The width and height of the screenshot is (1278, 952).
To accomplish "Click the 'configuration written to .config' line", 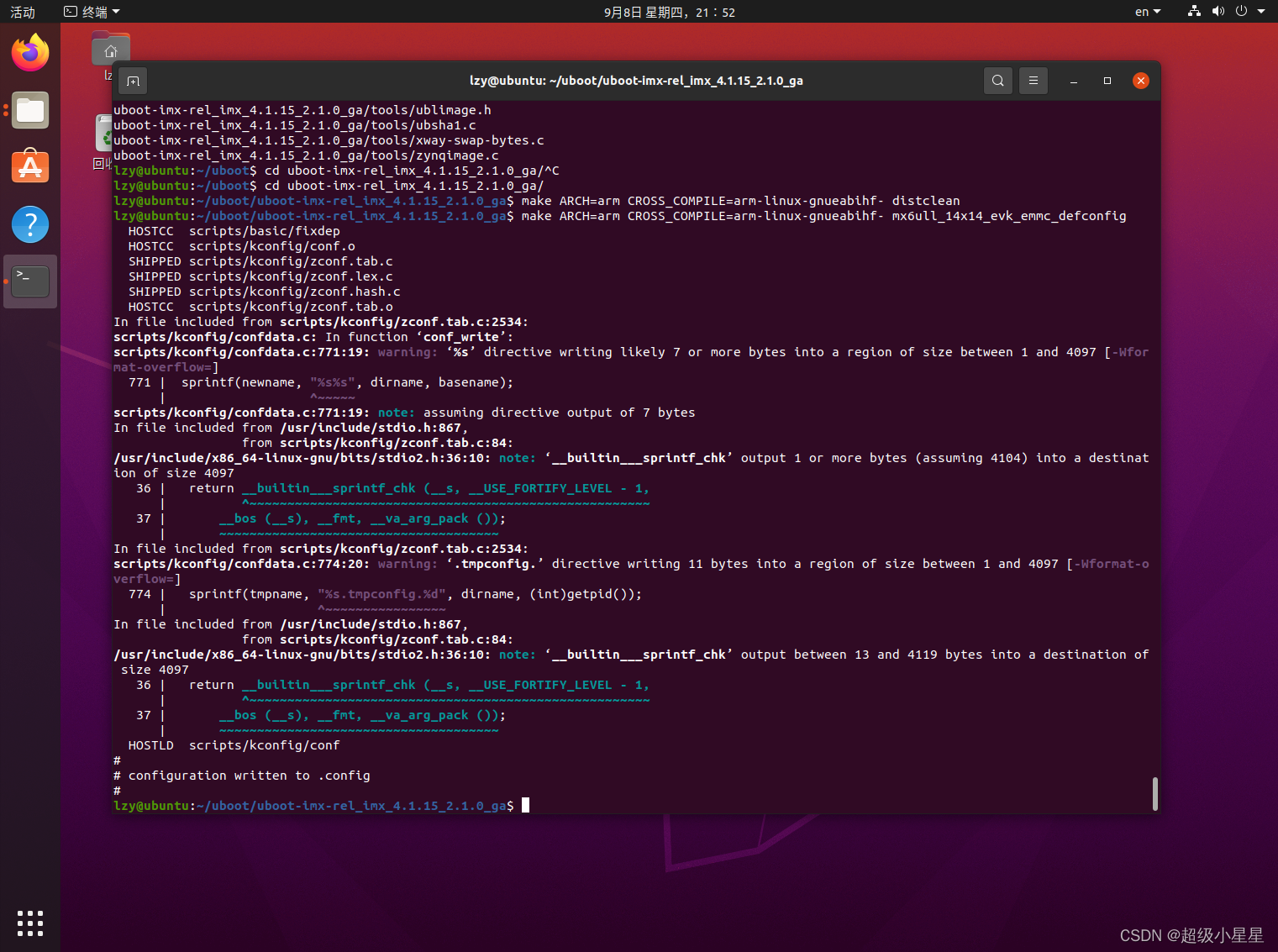I will click(242, 776).
